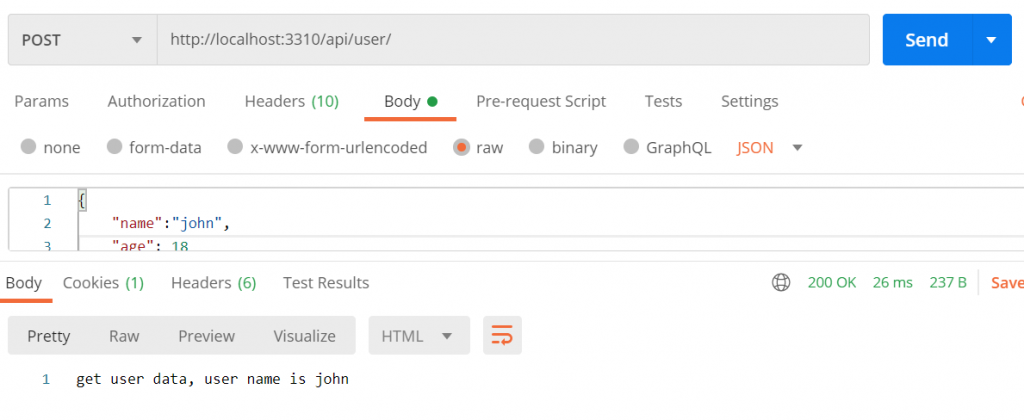Open the Authorization tab

[x=156, y=101]
